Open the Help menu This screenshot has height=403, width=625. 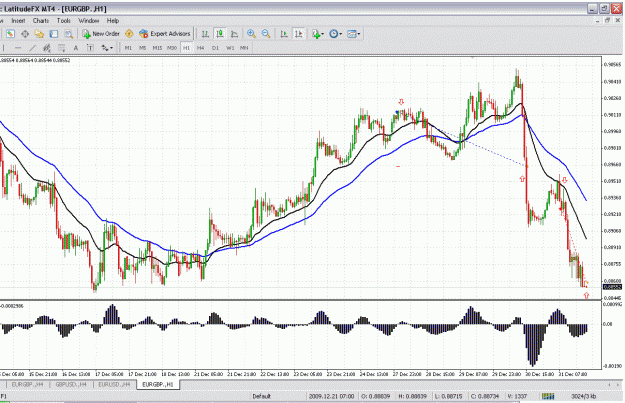point(113,21)
